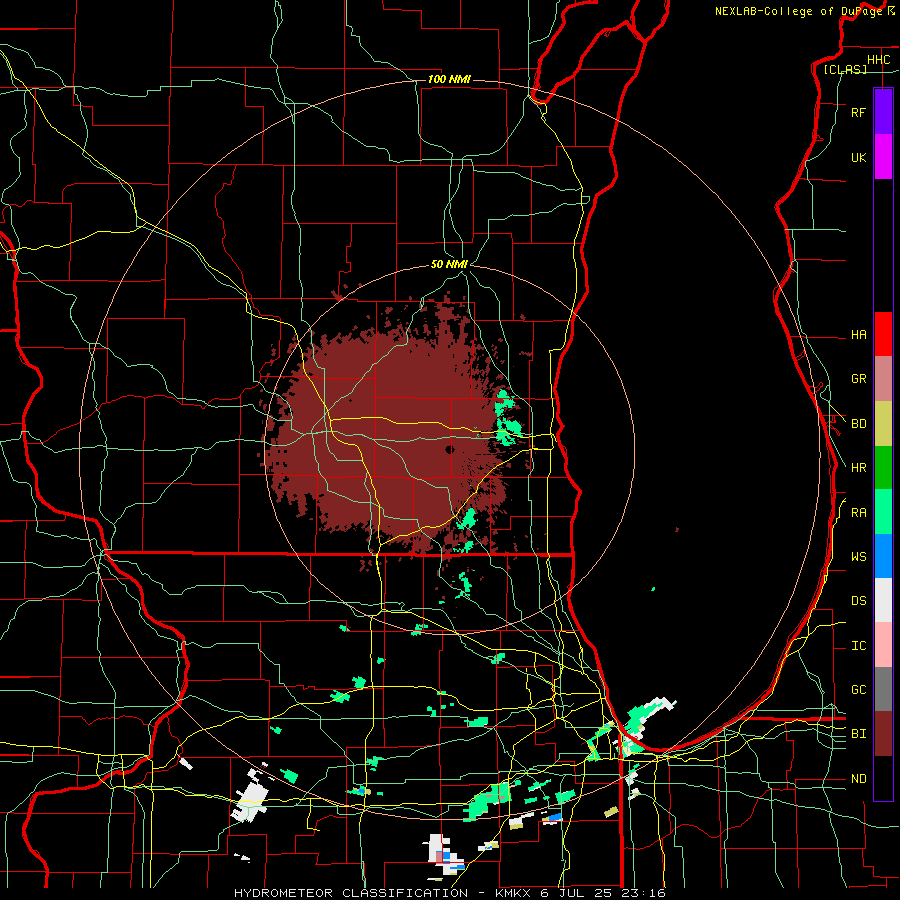Viewport: 900px width, 900px height.
Task: Click the HA legend label
Action: [858, 335]
